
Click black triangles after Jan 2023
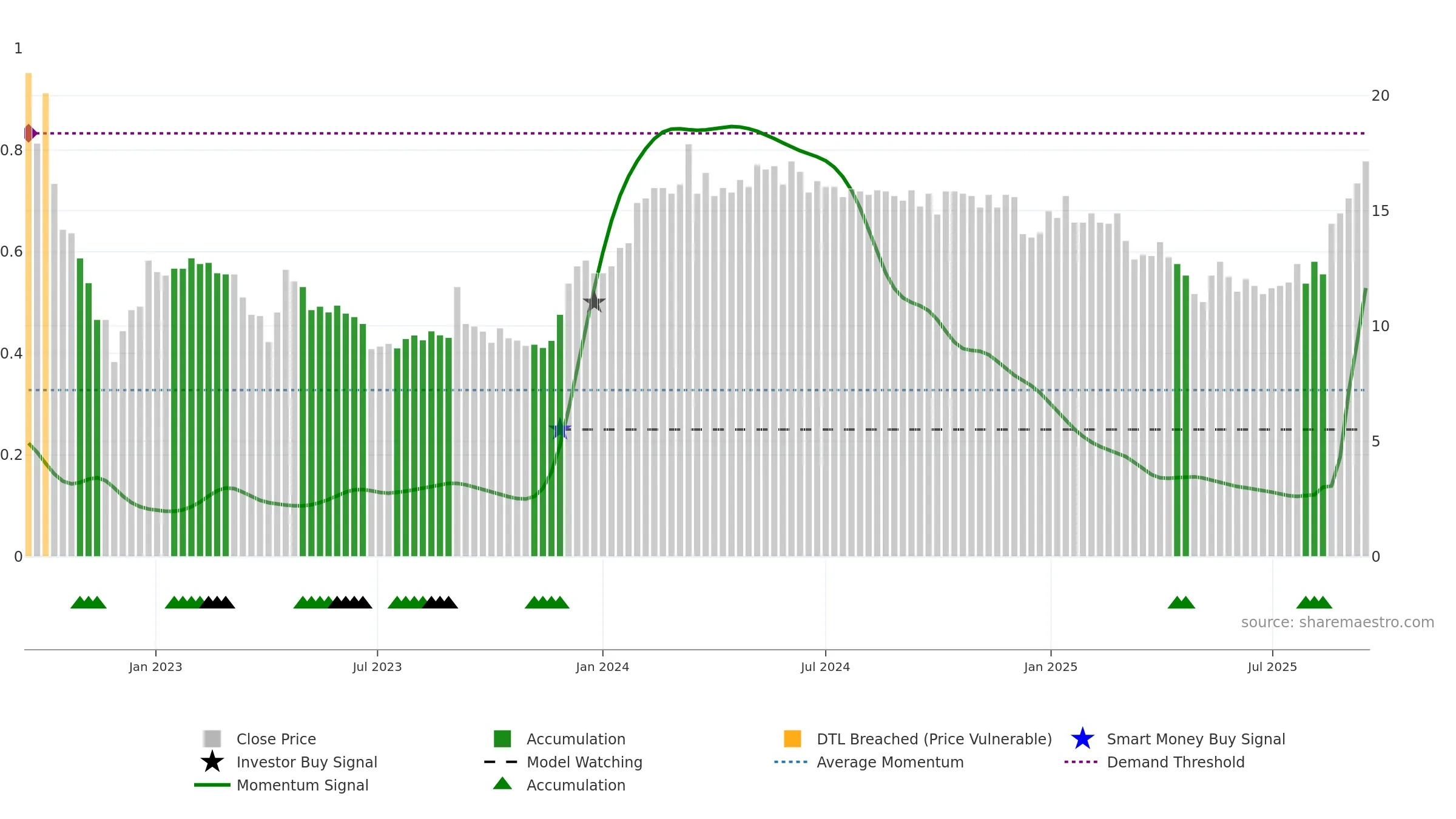(x=218, y=602)
